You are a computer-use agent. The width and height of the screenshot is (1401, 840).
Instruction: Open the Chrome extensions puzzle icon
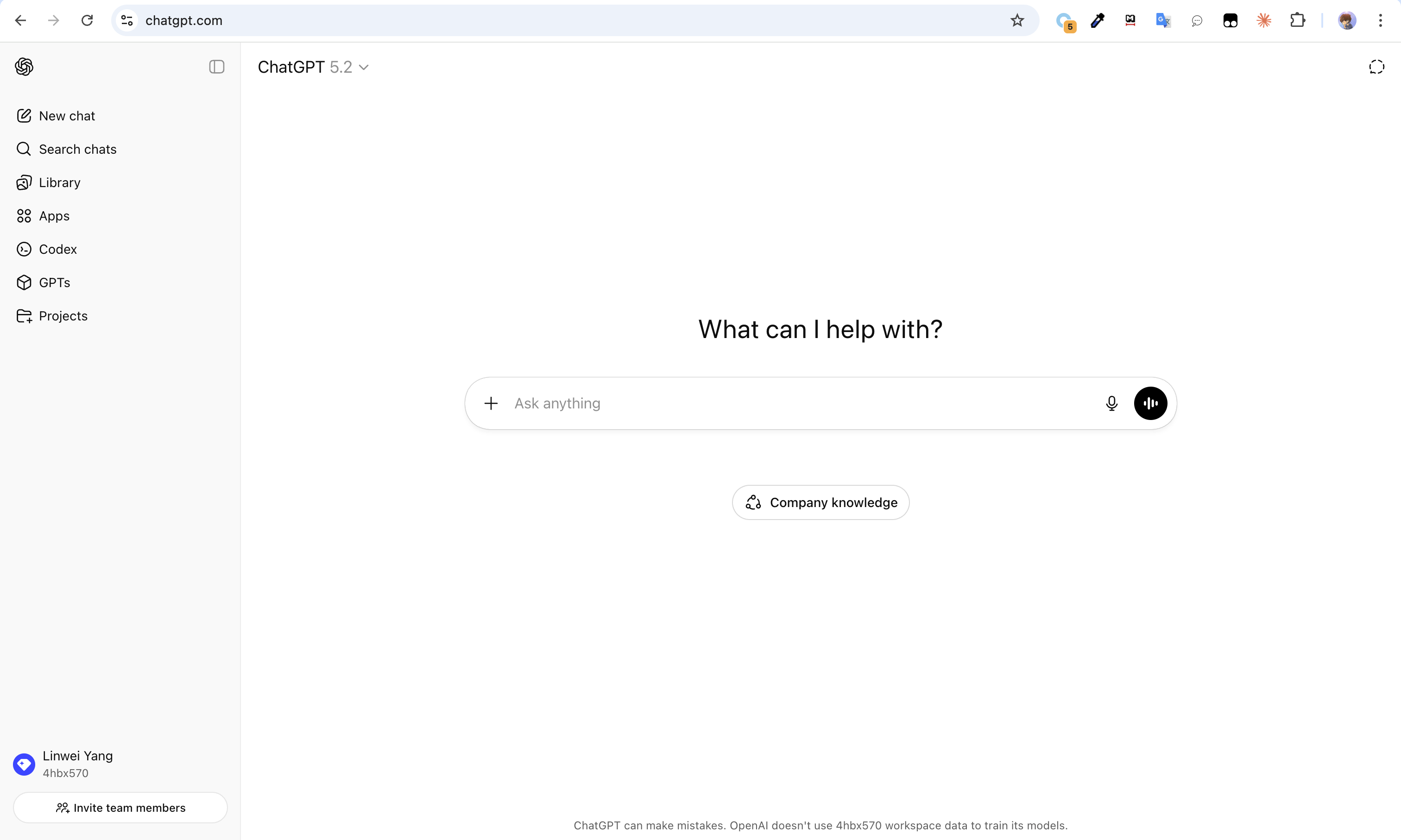(1297, 21)
